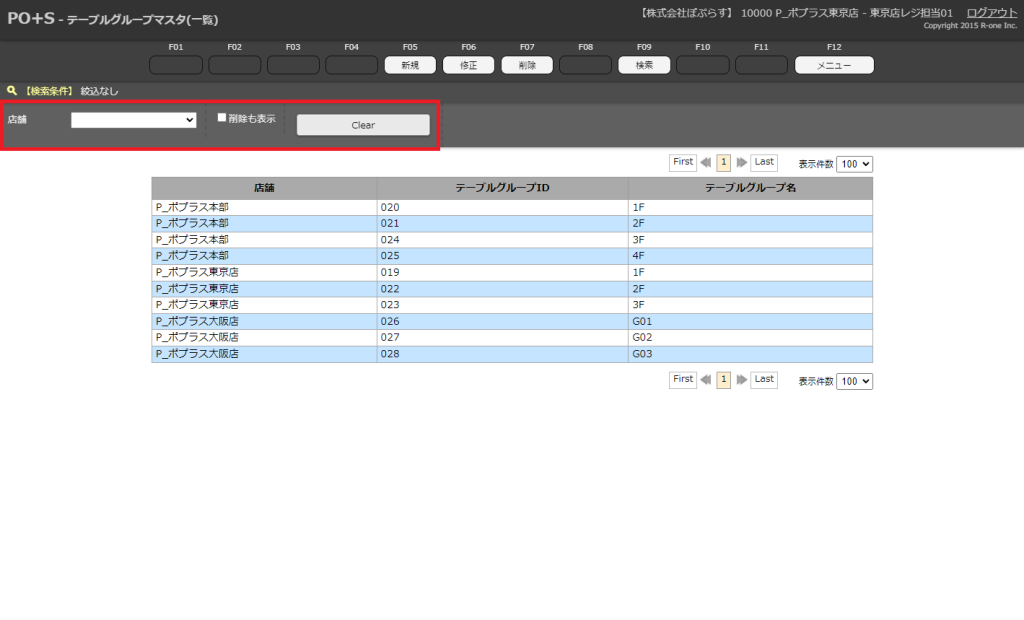Click the ログアウト link
Image resolution: width=1024 pixels, height=620 pixels.
click(991, 12)
